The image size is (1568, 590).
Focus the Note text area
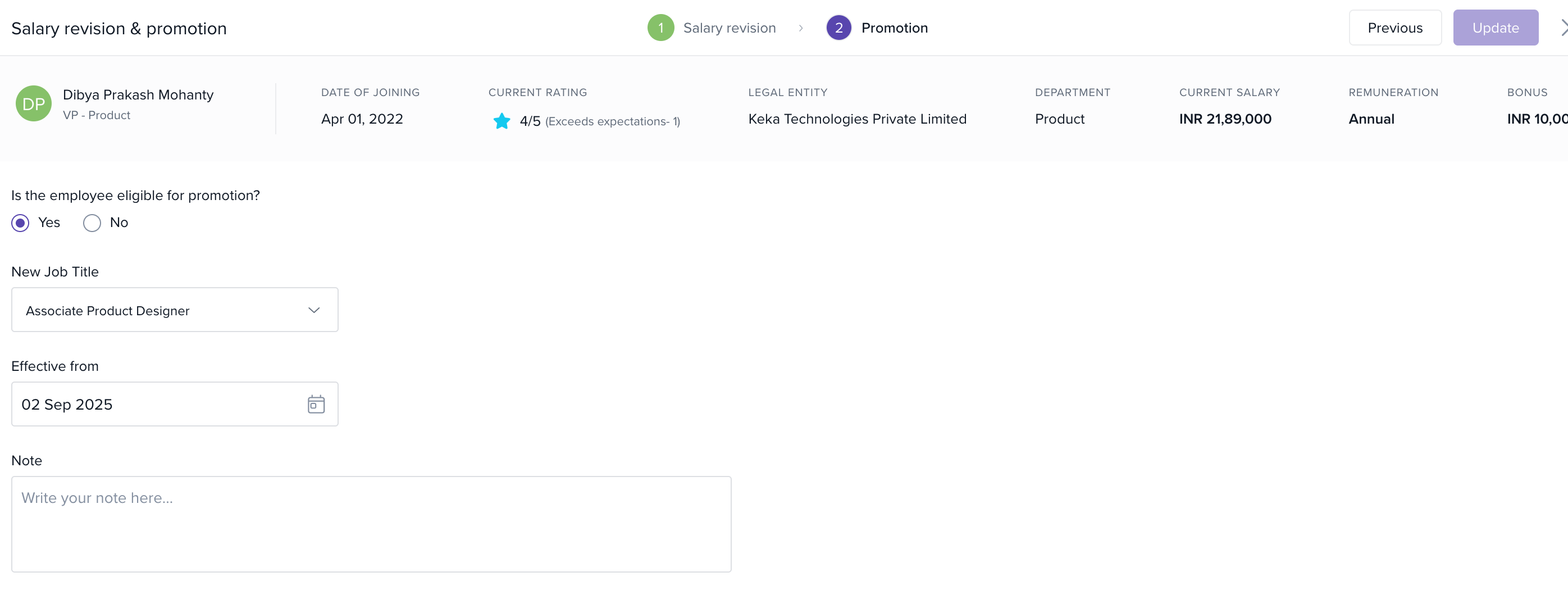(x=371, y=524)
